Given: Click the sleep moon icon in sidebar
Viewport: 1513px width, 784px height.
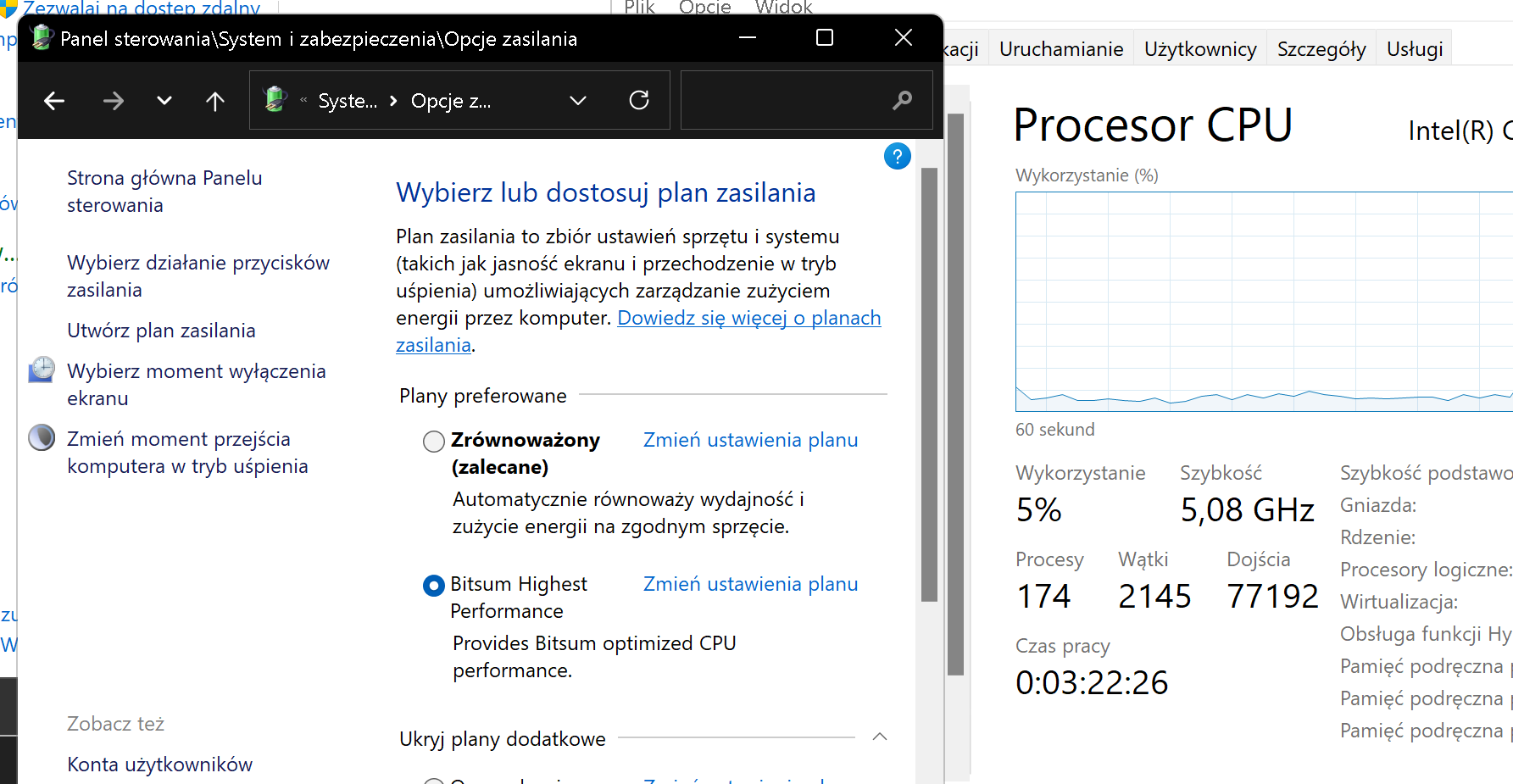Looking at the screenshot, I should click(42, 438).
